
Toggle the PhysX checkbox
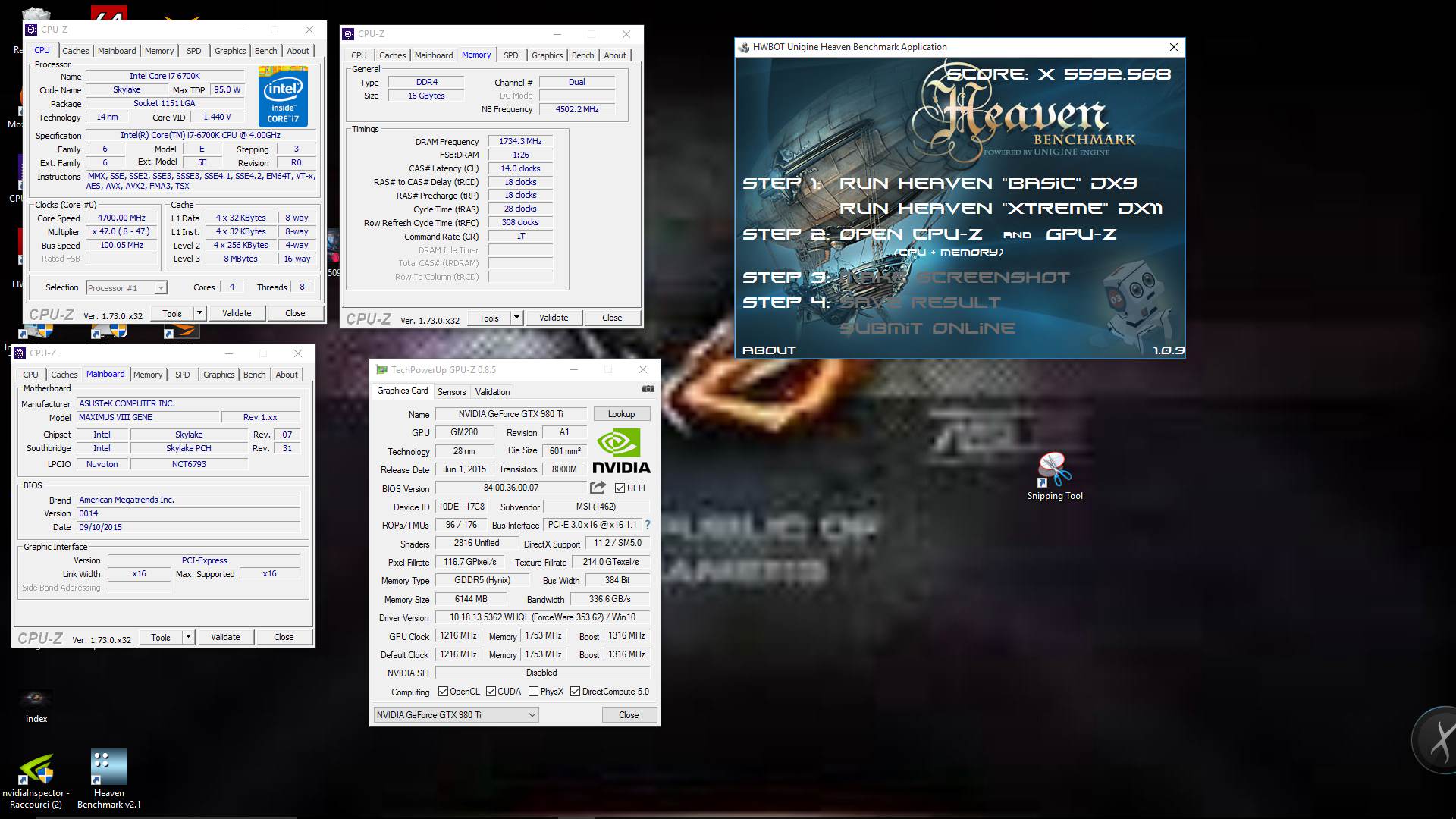(x=534, y=692)
